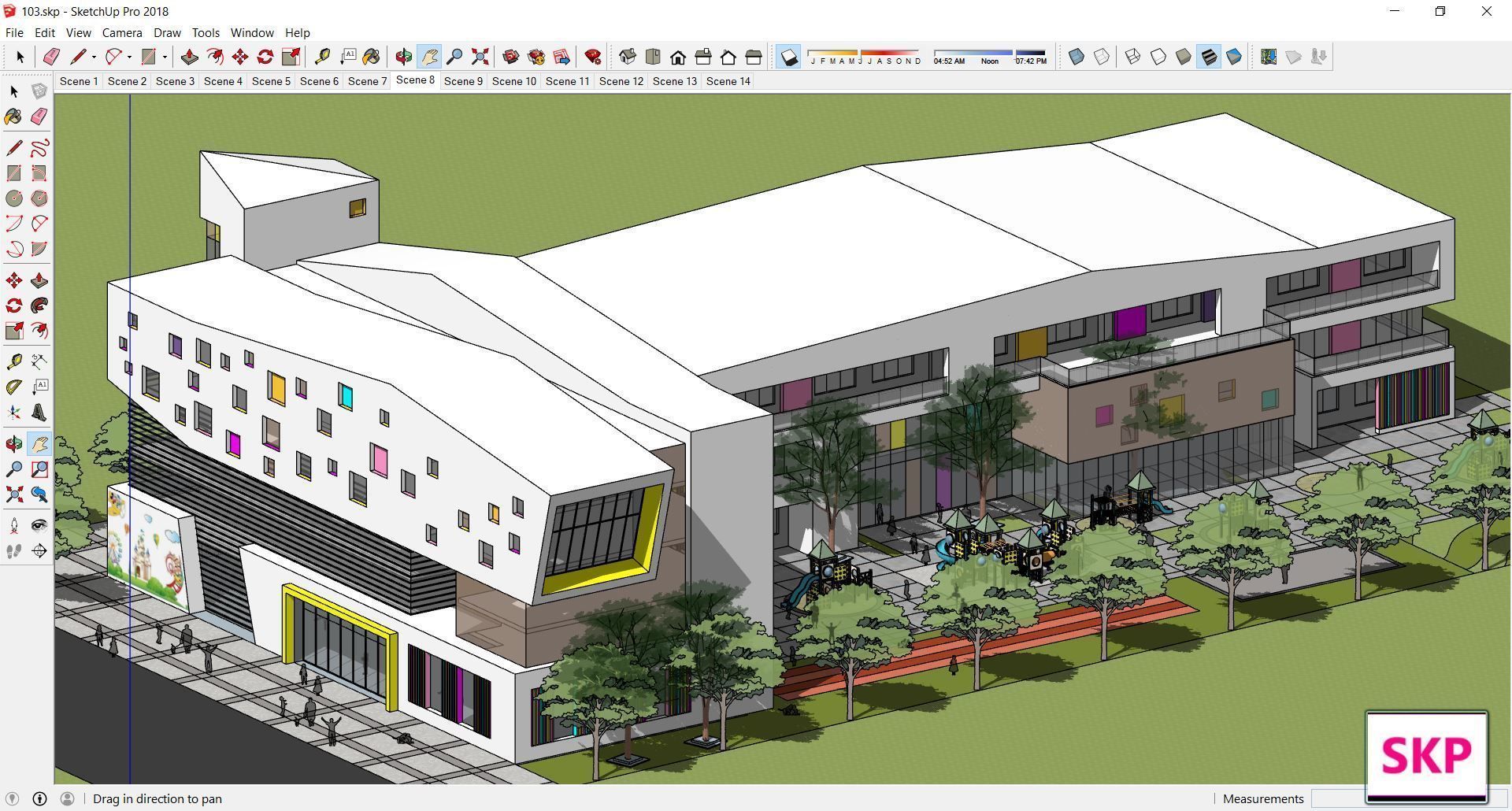Select the Look Around eye tool

(39, 526)
